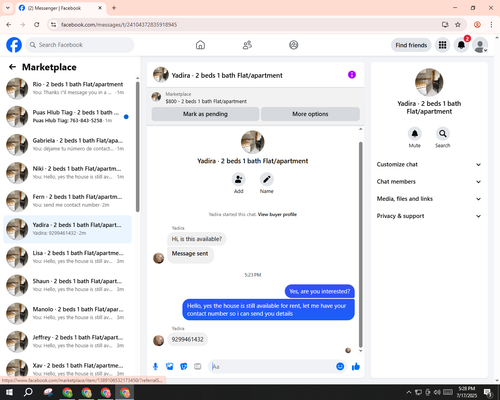Reload the page in the browser

tap(37, 25)
